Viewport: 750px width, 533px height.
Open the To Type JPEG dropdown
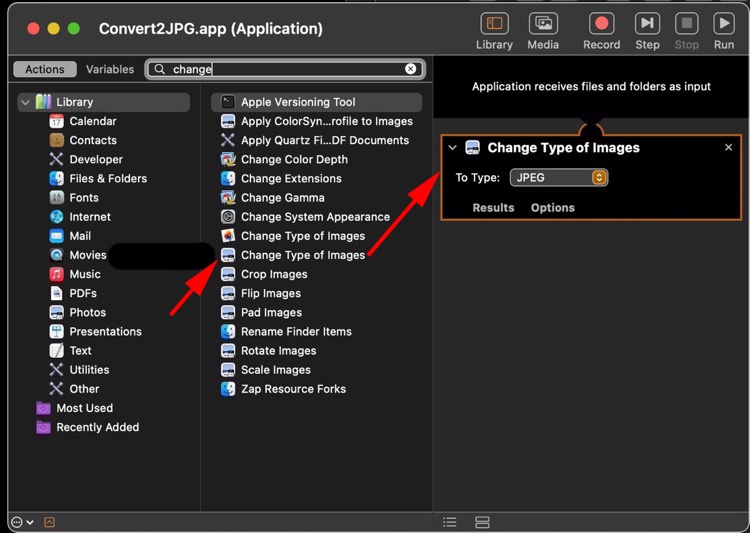559,178
